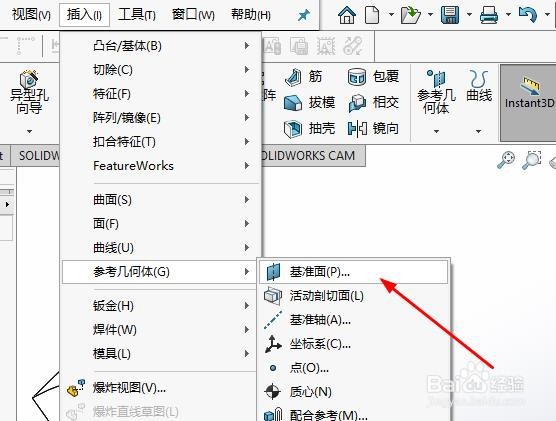
Task: Open the 窗口(W) menu
Action: [193, 15]
